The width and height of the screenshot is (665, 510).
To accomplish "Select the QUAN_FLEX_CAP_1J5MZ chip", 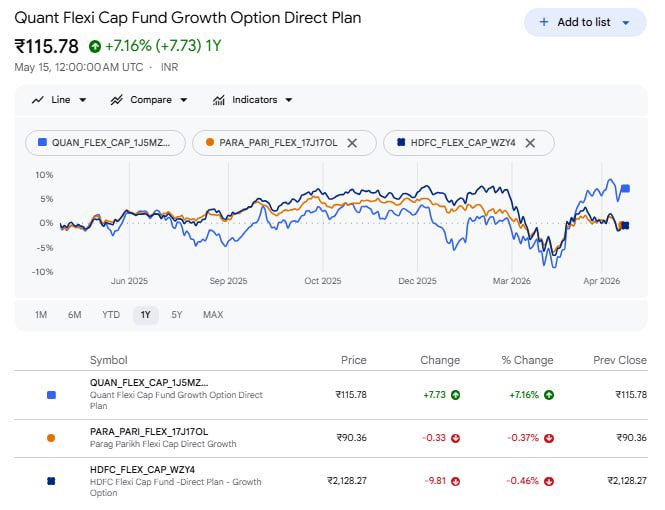I will coord(105,143).
